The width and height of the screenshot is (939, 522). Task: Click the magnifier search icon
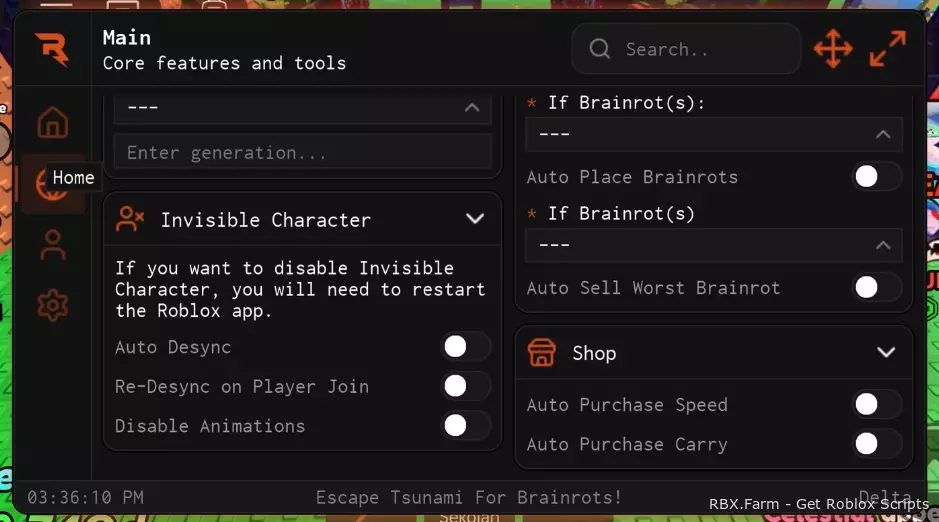(x=599, y=49)
